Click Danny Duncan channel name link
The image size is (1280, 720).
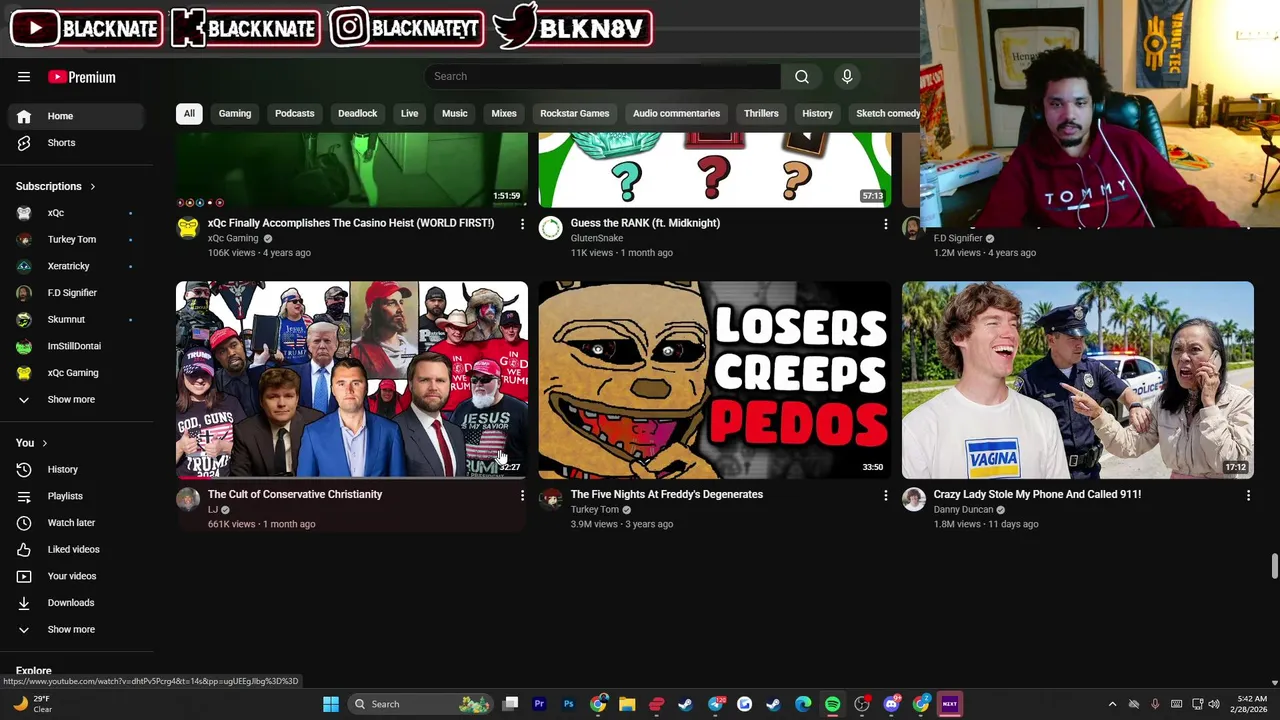[963, 510]
